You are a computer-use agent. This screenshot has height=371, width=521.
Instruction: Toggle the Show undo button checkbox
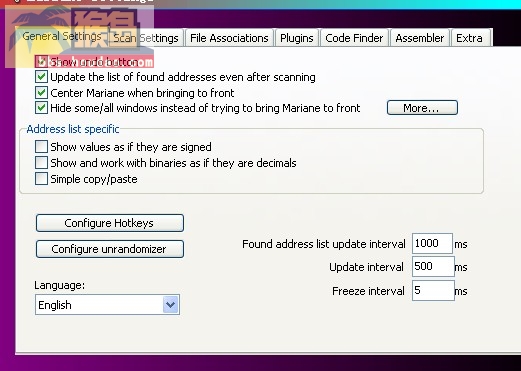pos(41,62)
